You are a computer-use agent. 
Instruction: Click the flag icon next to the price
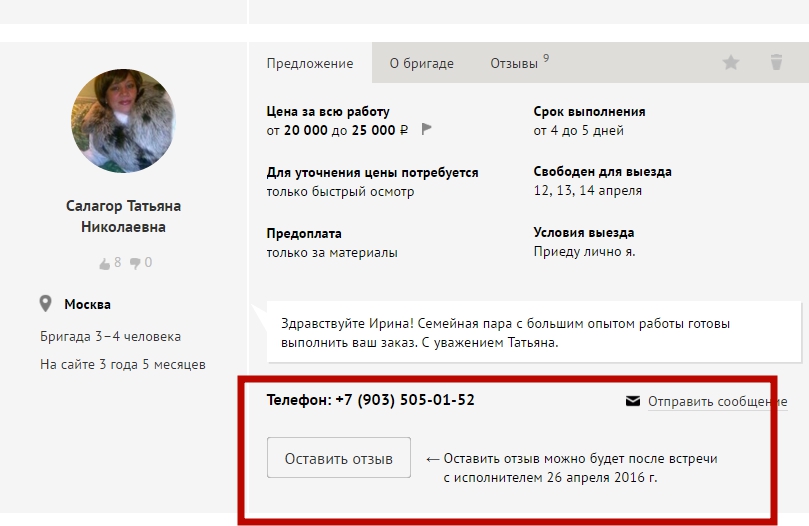click(426, 129)
